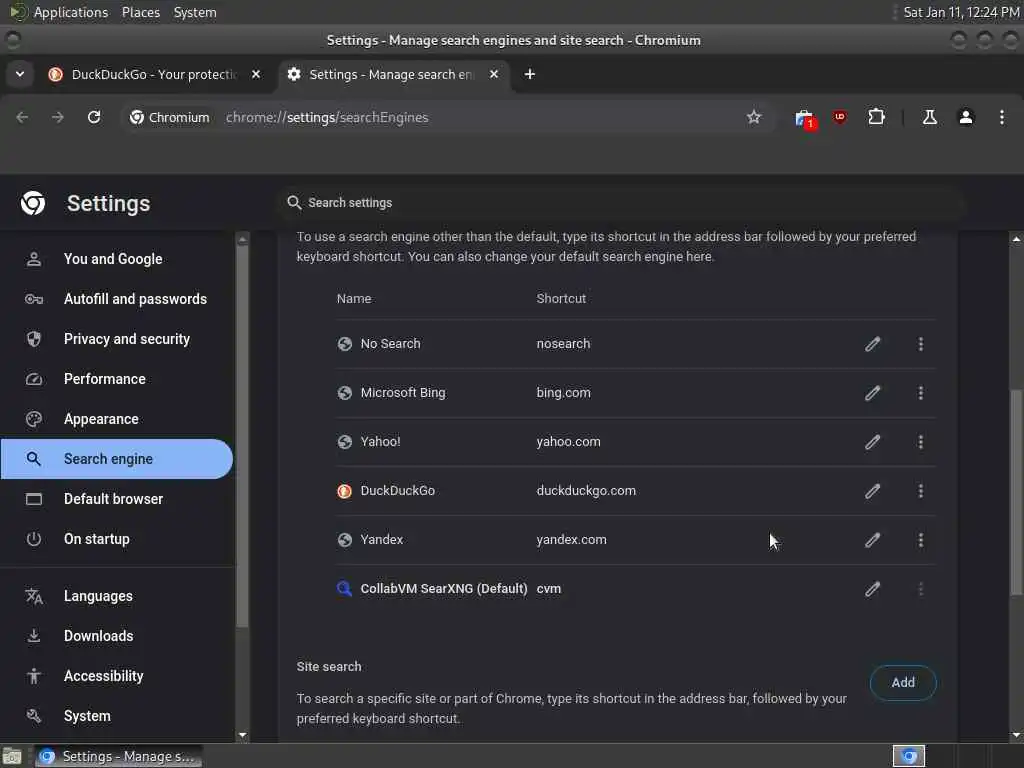
Task: Click the cvm shortcut text
Action: point(549,588)
